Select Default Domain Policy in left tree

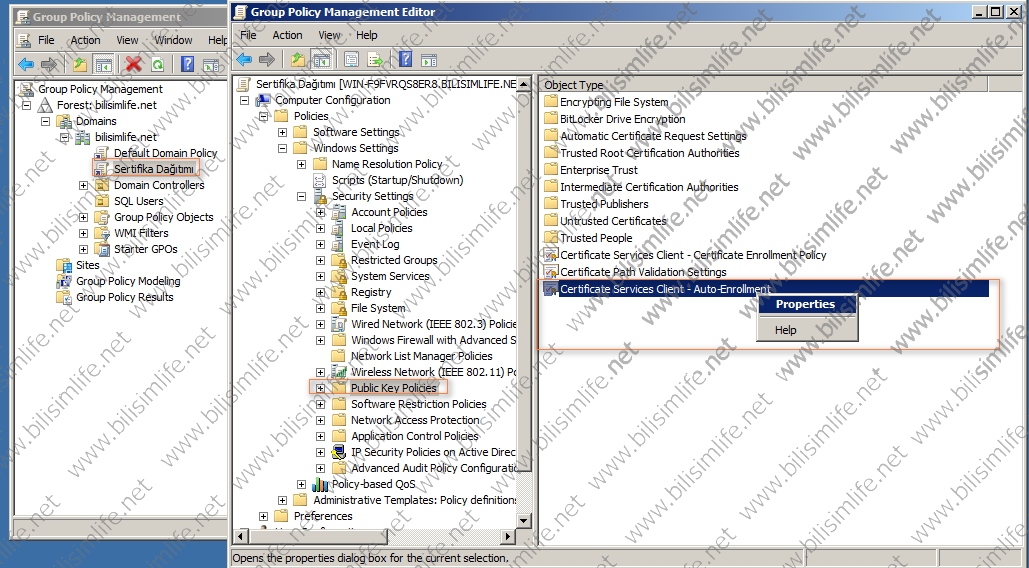click(x=165, y=153)
